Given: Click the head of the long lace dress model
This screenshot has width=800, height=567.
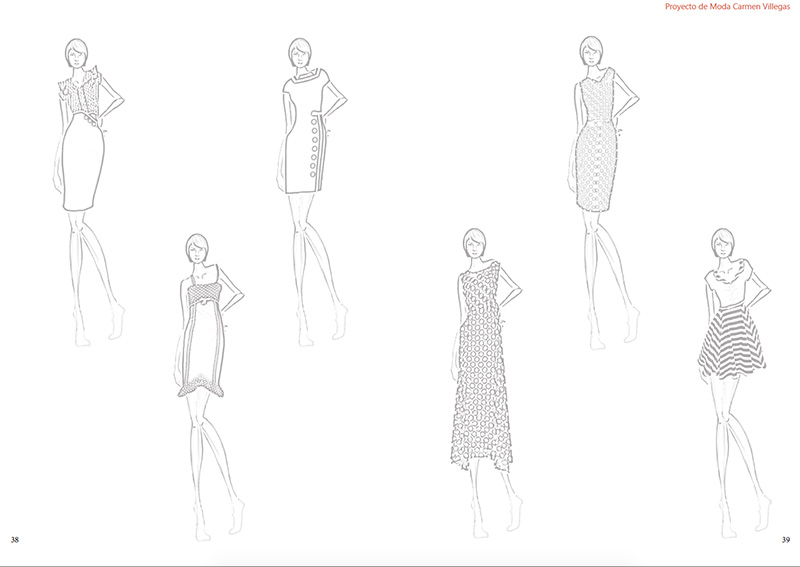Looking at the screenshot, I should coord(474,242).
